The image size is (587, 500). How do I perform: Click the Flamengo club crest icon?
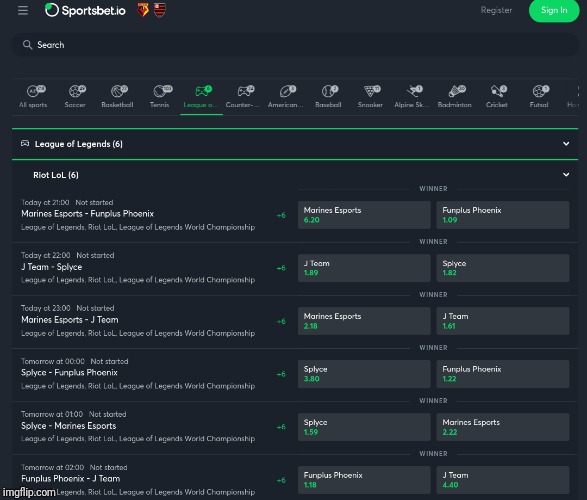click(160, 10)
